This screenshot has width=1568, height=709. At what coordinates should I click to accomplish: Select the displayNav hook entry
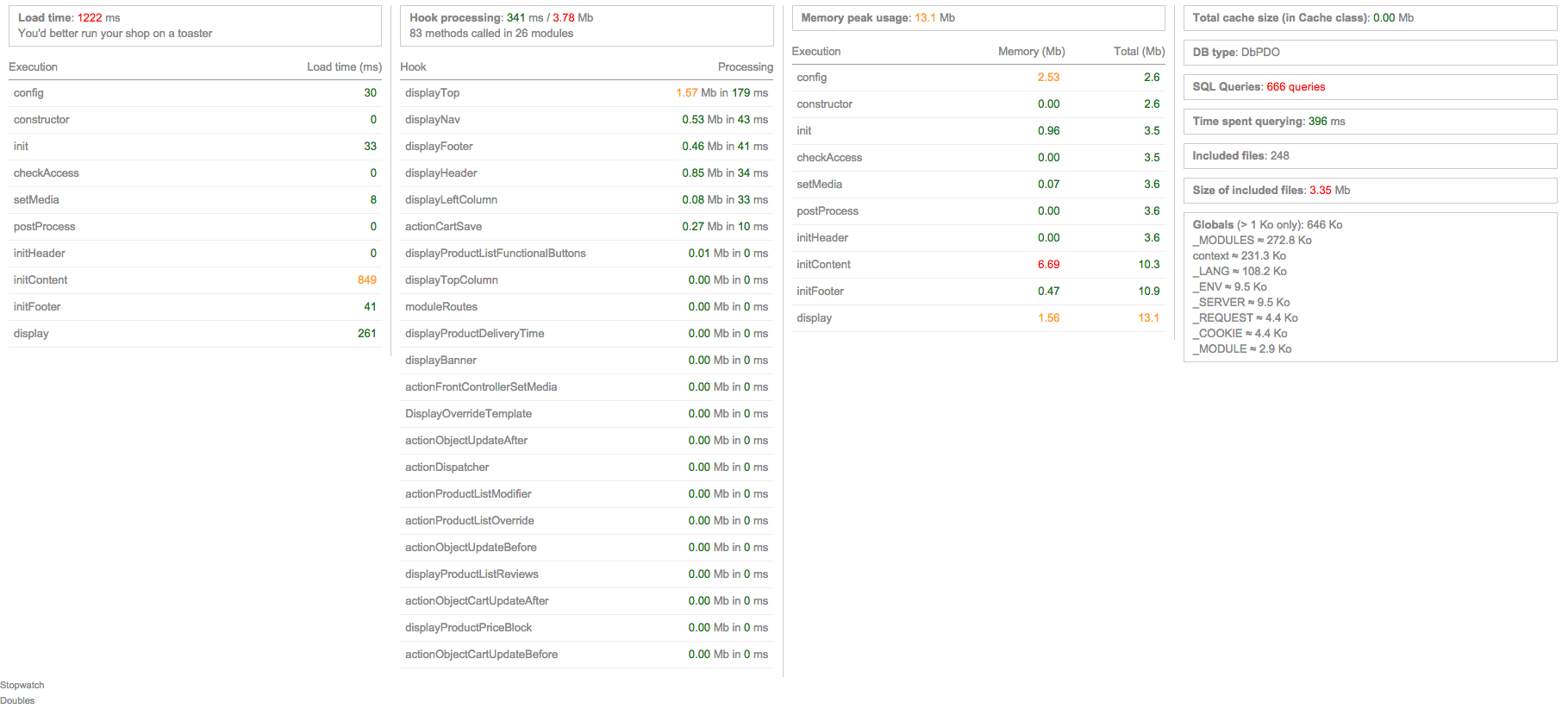pyautogui.click(x=586, y=119)
